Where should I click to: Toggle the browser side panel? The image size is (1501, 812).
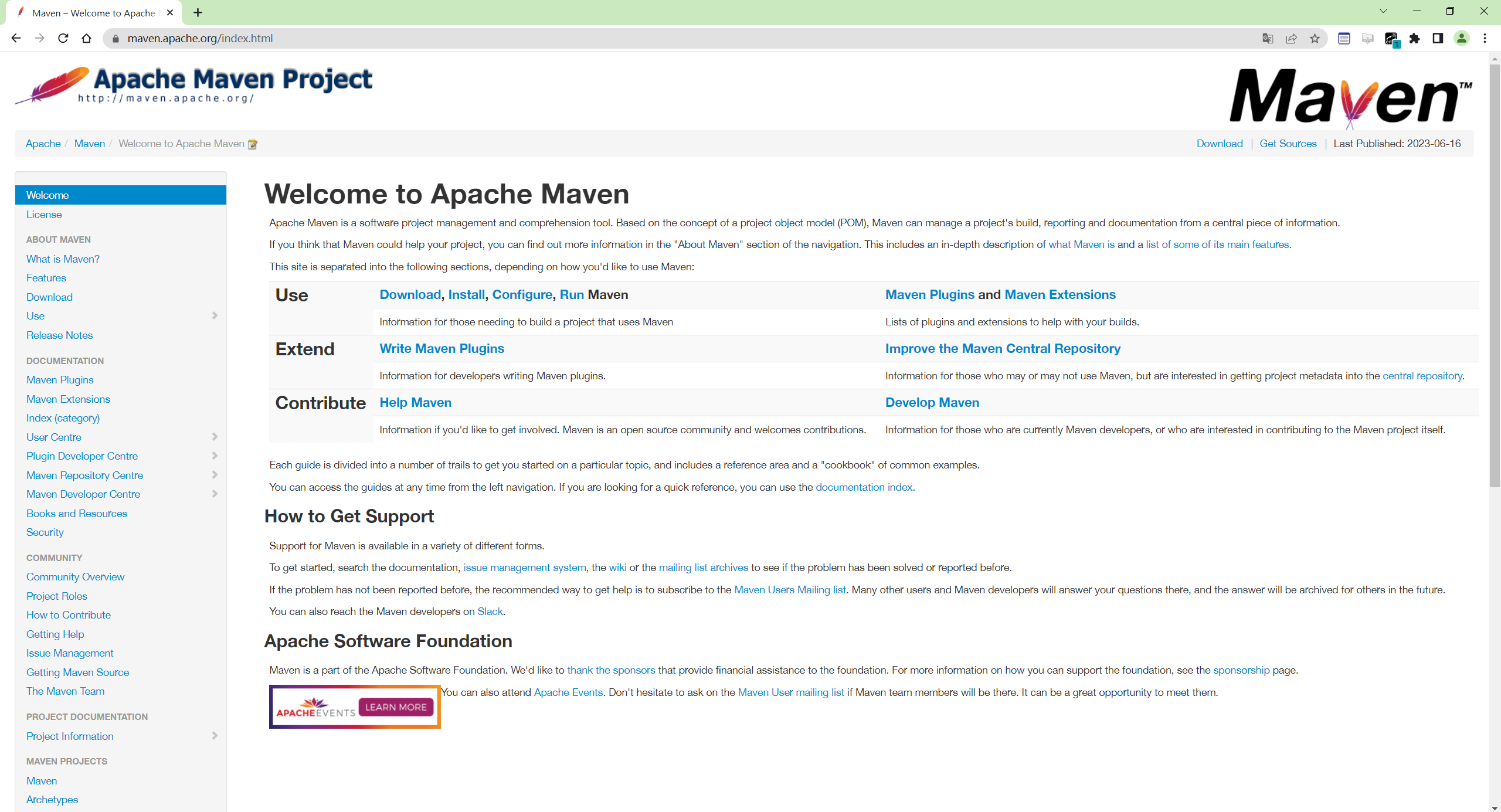click(x=1438, y=39)
